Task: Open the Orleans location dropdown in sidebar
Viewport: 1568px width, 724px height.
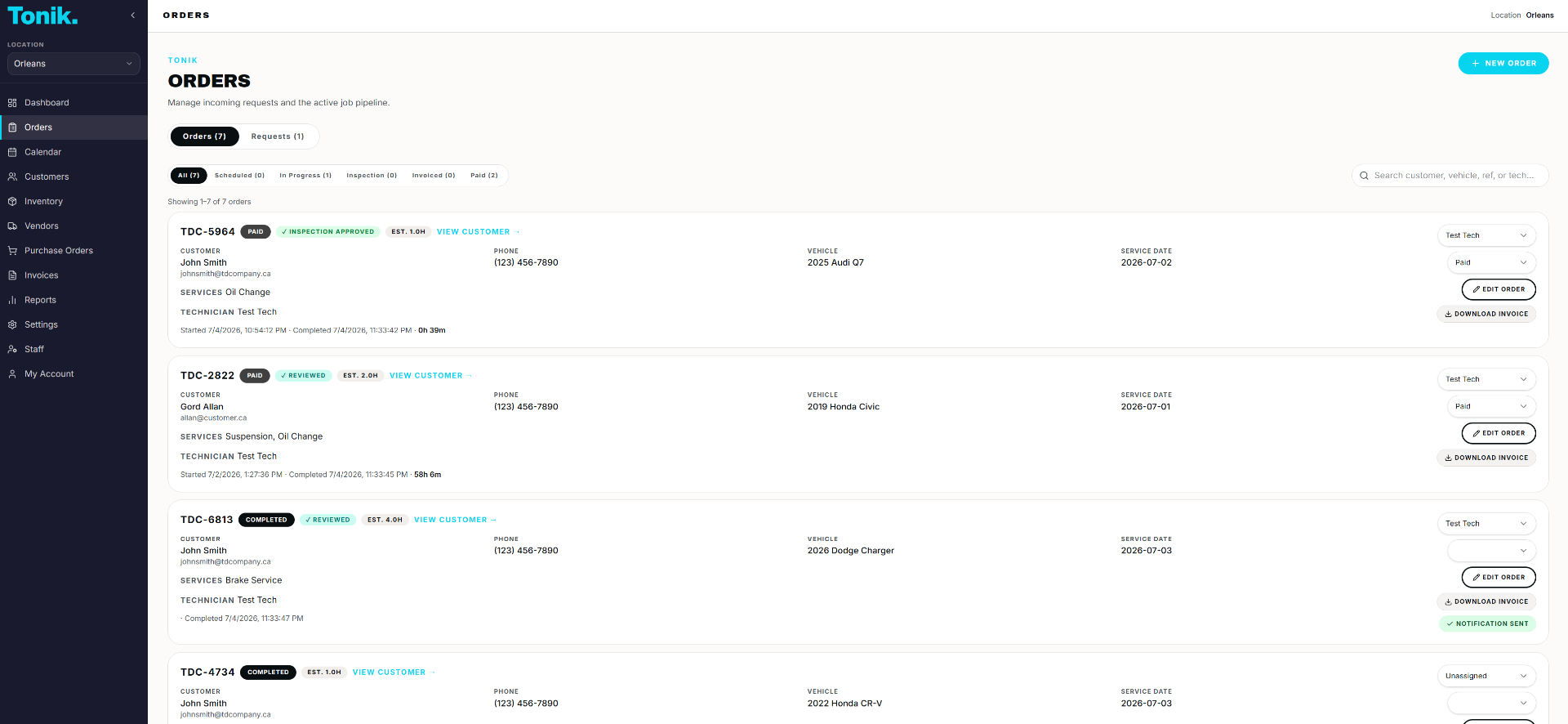Action: point(73,64)
